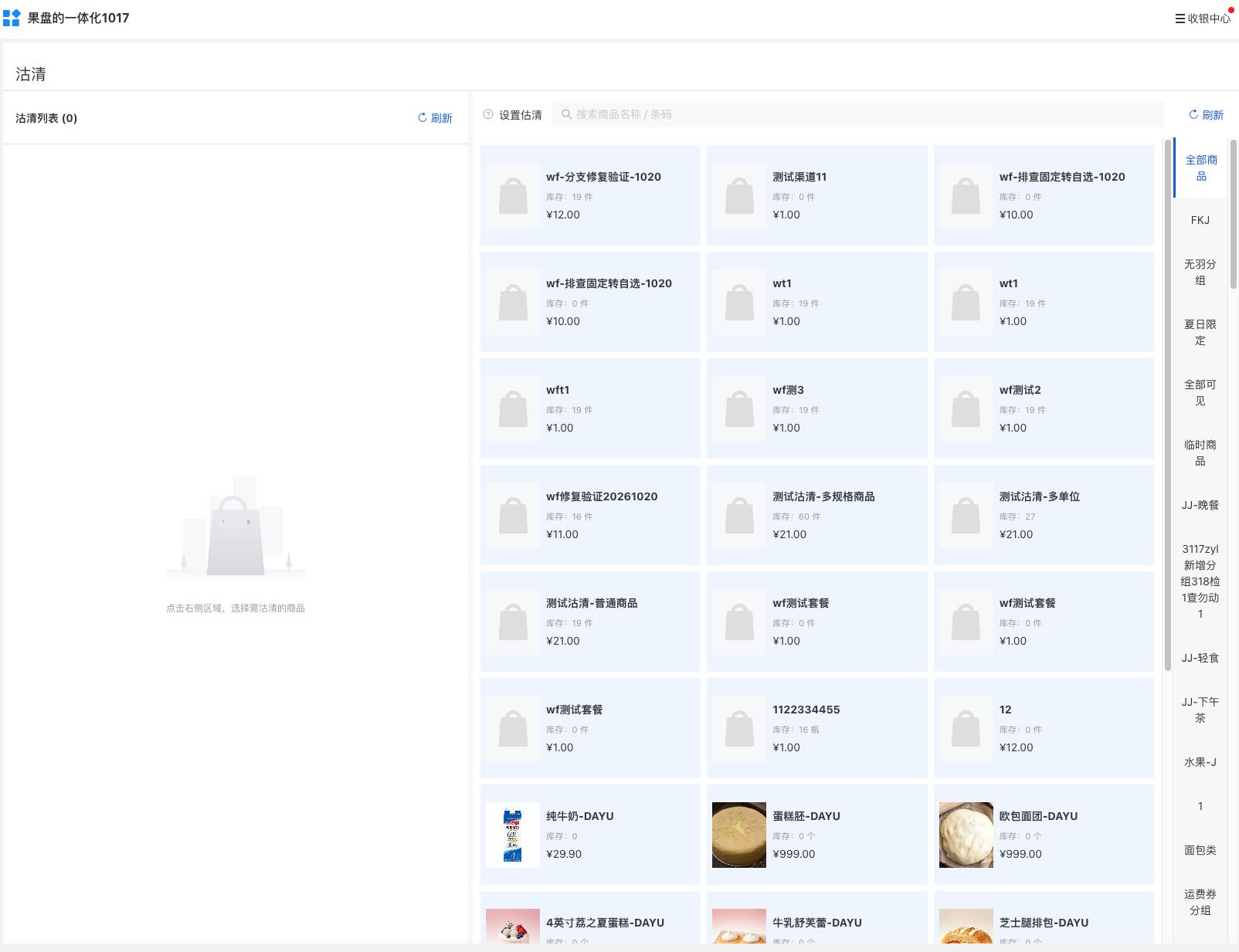Click the placeholder bag icon of 测试渠道11
The width and height of the screenshot is (1239, 952).
[739, 195]
